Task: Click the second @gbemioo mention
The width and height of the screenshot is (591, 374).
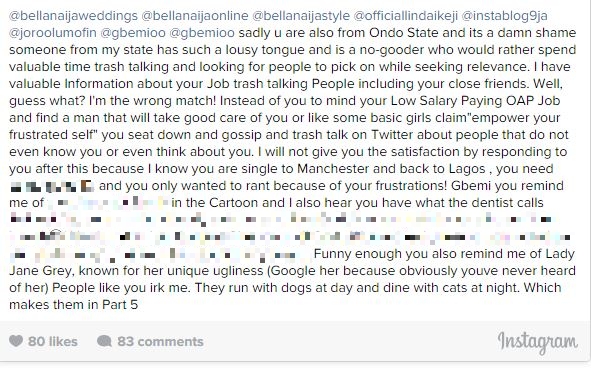Action: click(202, 33)
